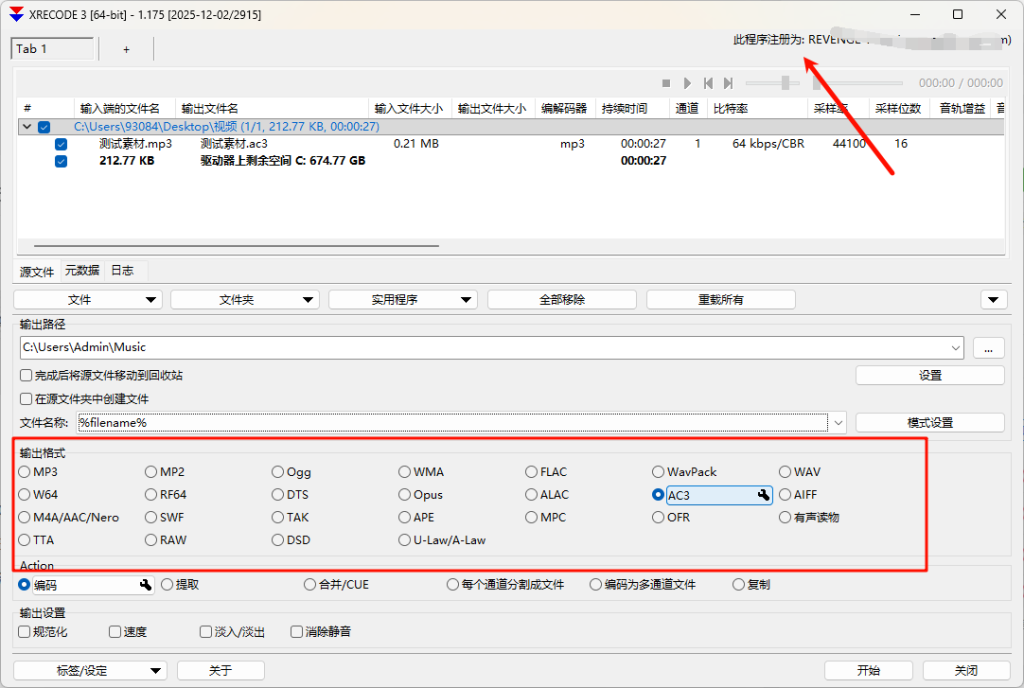Image resolution: width=1024 pixels, height=688 pixels.
Task: Browse output path with the ... button
Action: coord(988,348)
